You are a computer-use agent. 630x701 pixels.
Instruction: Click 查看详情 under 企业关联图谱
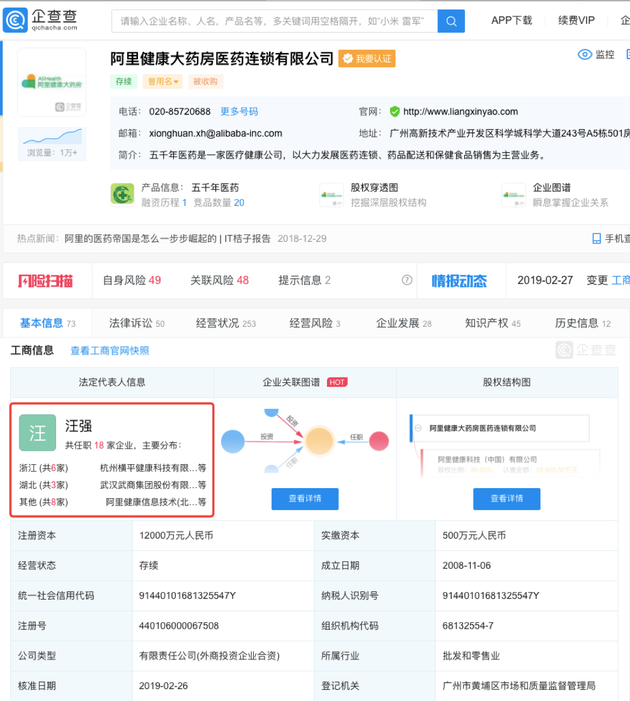pos(305,499)
